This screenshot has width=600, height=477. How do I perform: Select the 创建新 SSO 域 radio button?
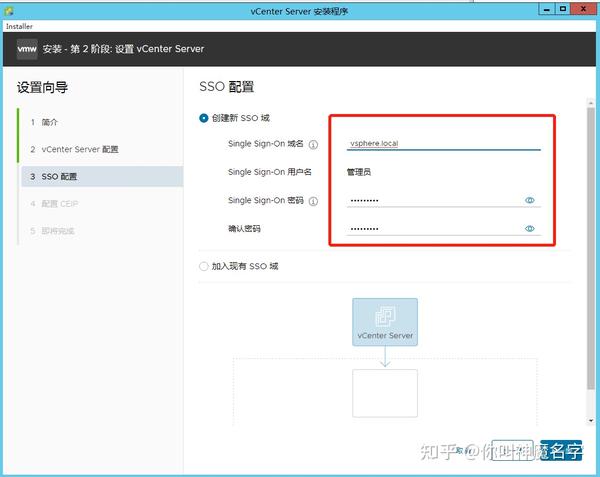click(204, 118)
